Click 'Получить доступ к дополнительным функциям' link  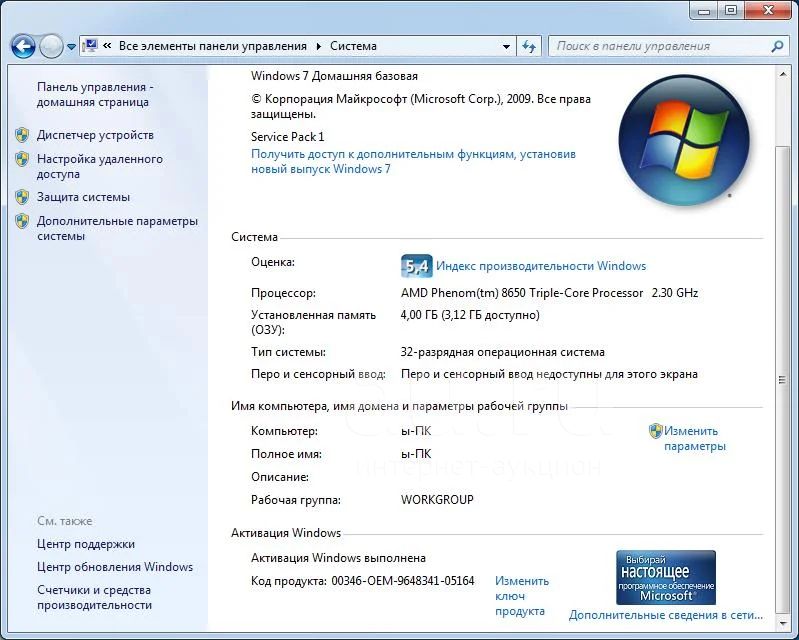coord(413,161)
